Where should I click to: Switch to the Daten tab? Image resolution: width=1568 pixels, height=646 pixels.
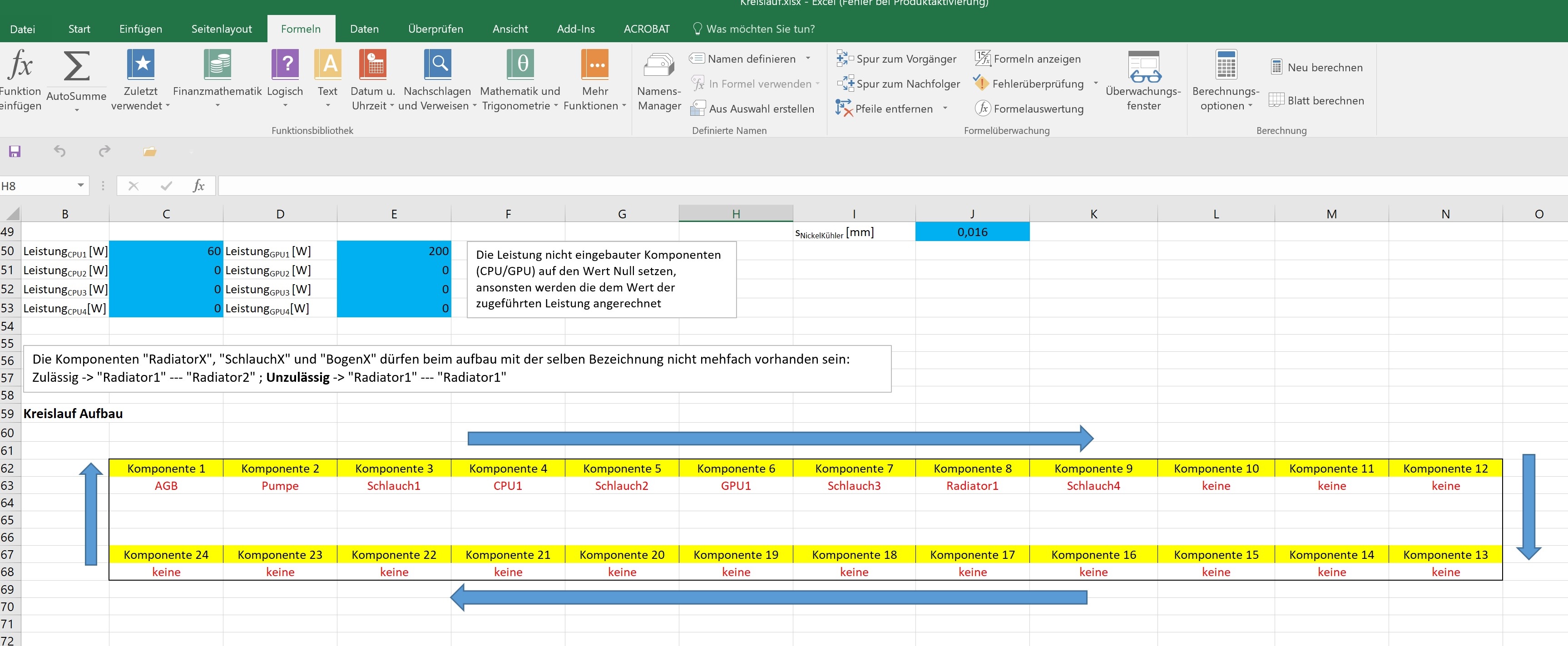pos(364,29)
